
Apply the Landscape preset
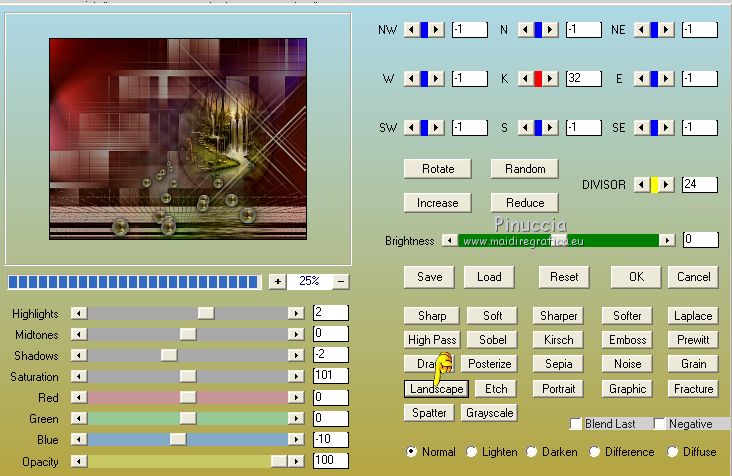[436, 389]
